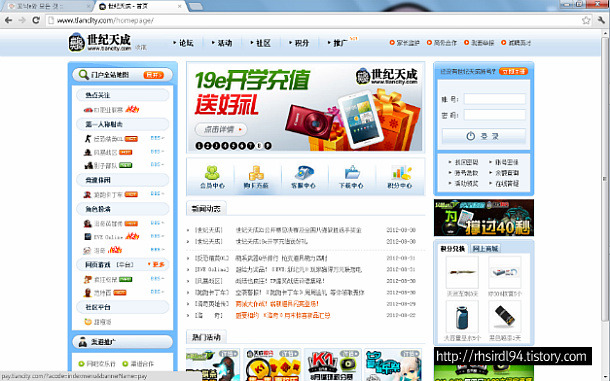Open the 撑过40秒 promotional banner

coord(484,218)
